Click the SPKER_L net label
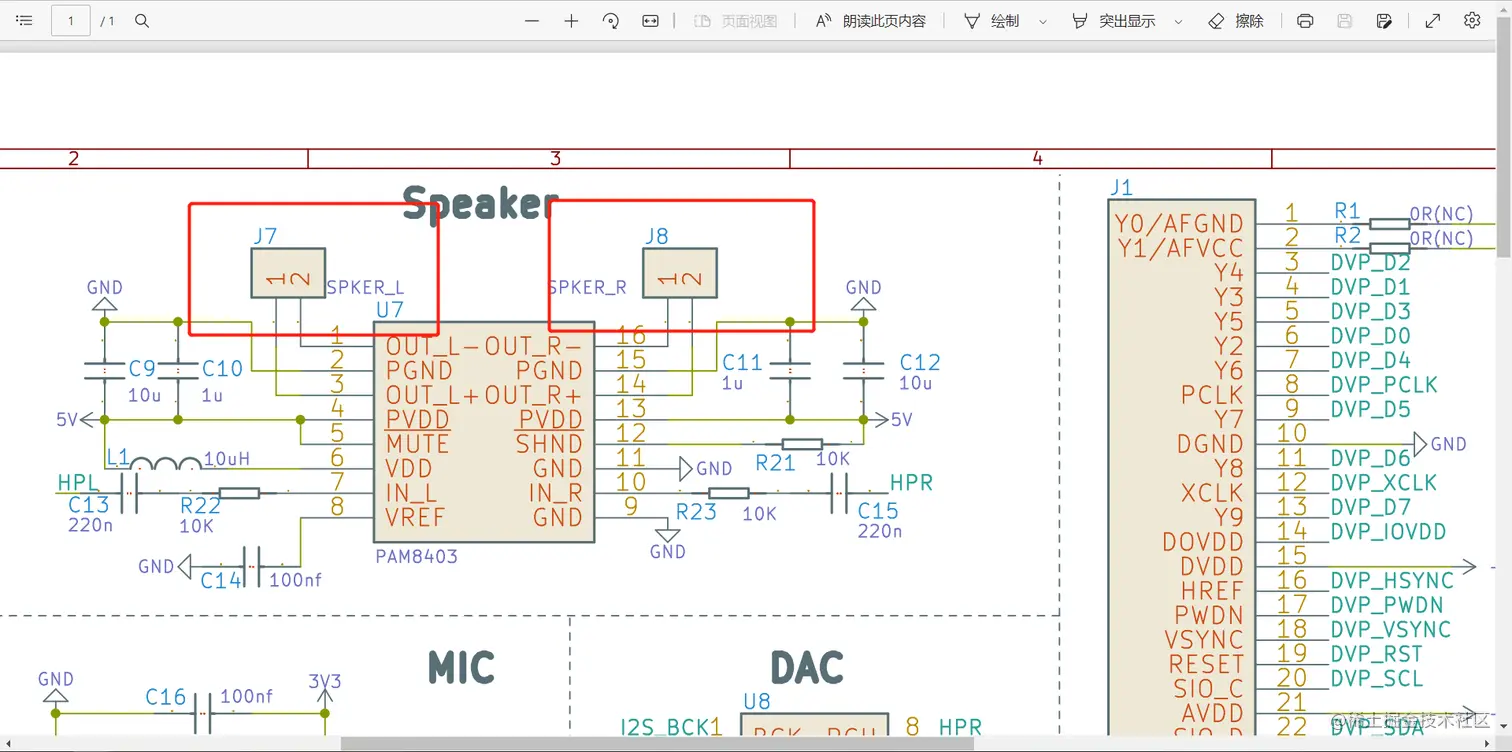The width and height of the screenshot is (1512, 752). click(x=365, y=287)
